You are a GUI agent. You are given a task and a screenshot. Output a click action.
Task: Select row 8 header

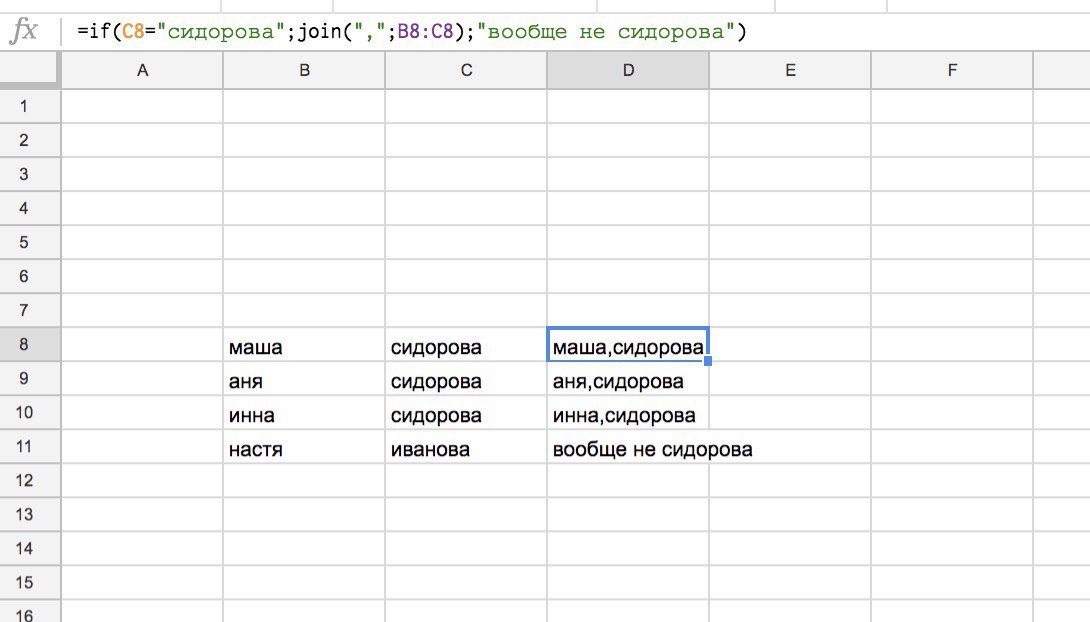click(x=30, y=345)
